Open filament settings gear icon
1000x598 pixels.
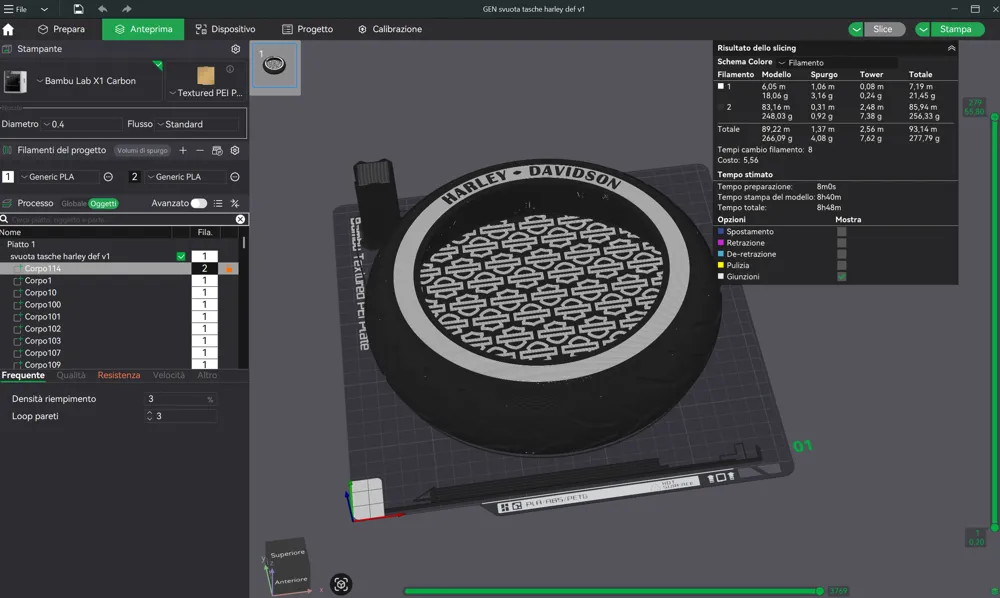(235, 150)
